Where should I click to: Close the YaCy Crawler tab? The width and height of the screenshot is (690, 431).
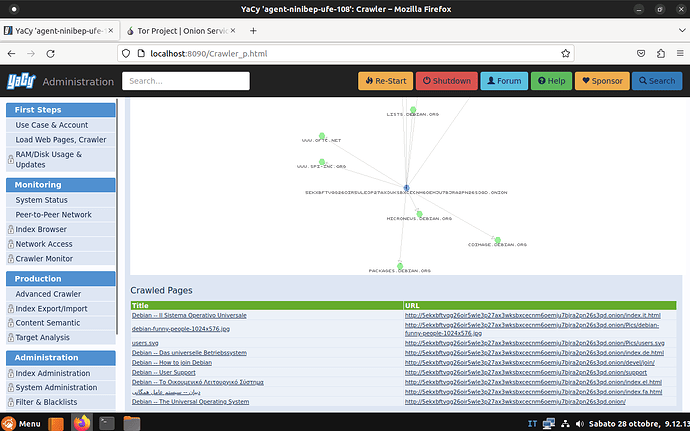(111, 31)
